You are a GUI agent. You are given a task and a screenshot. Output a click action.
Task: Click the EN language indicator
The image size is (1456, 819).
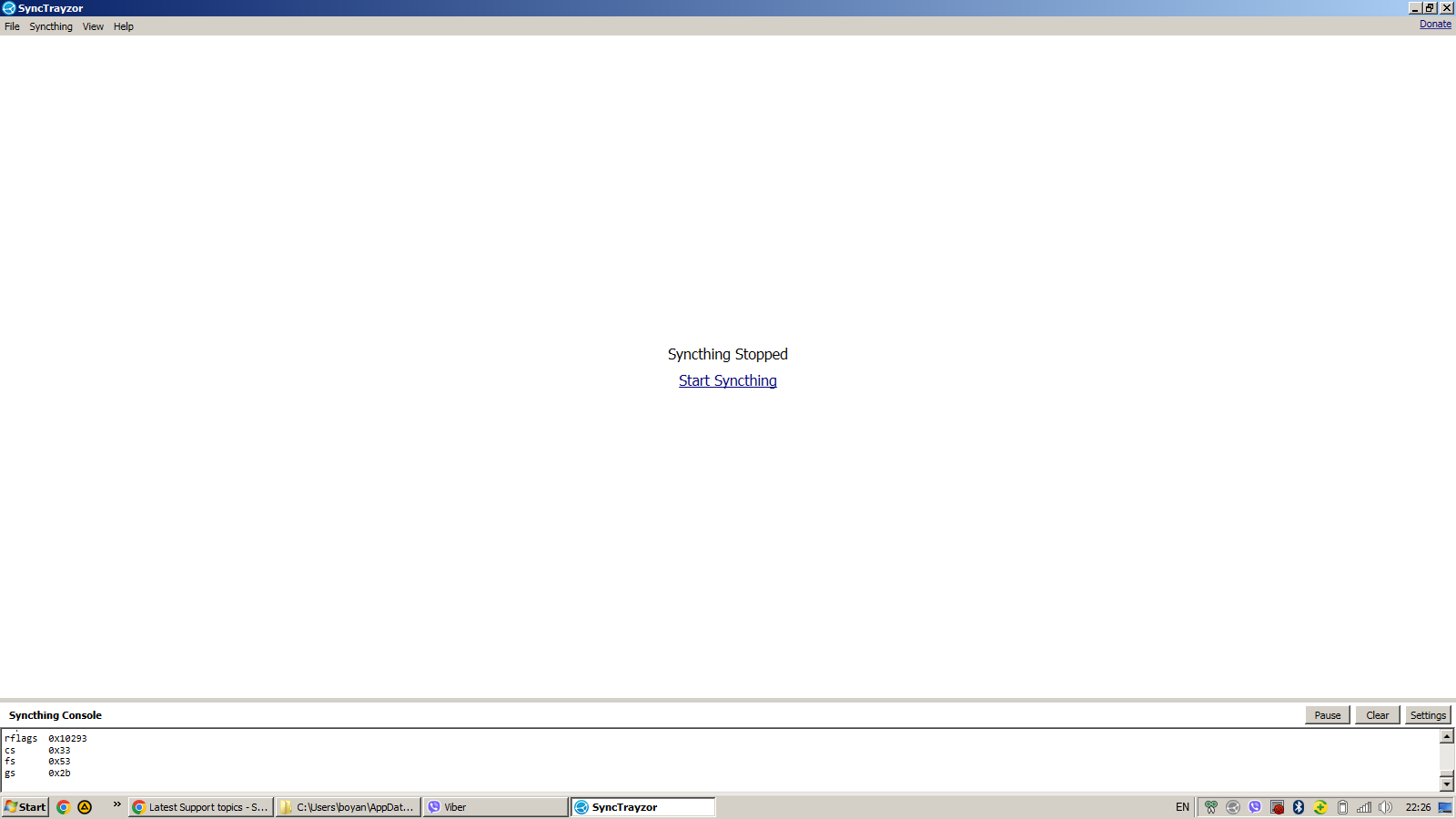(1182, 807)
